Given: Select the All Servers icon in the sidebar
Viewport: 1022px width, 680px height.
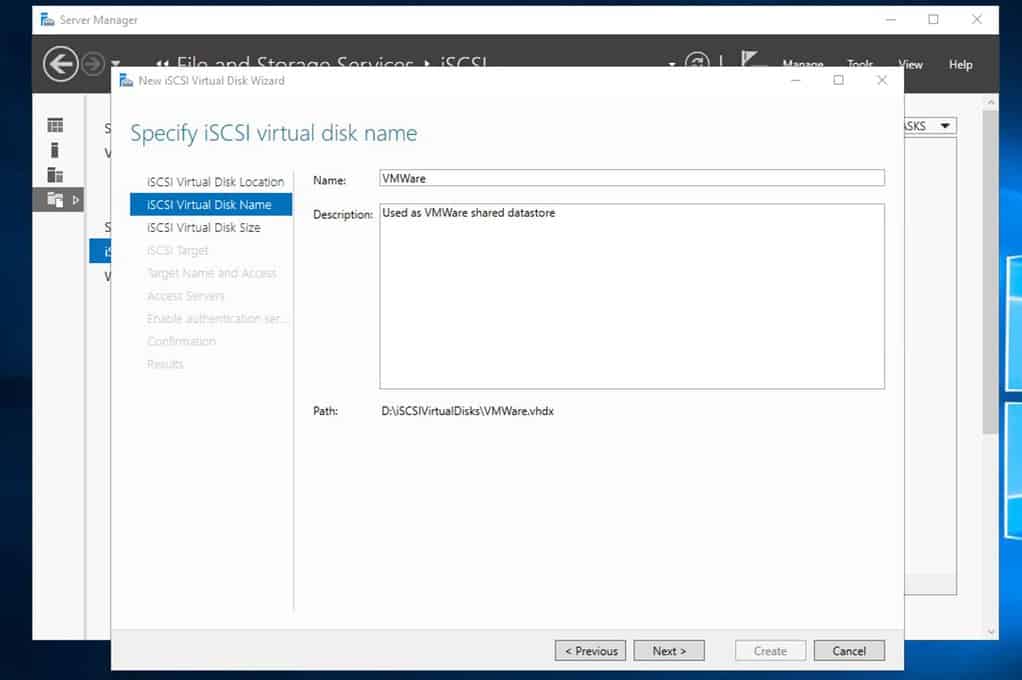Looking at the screenshot, I should click(x=55, y=175).
